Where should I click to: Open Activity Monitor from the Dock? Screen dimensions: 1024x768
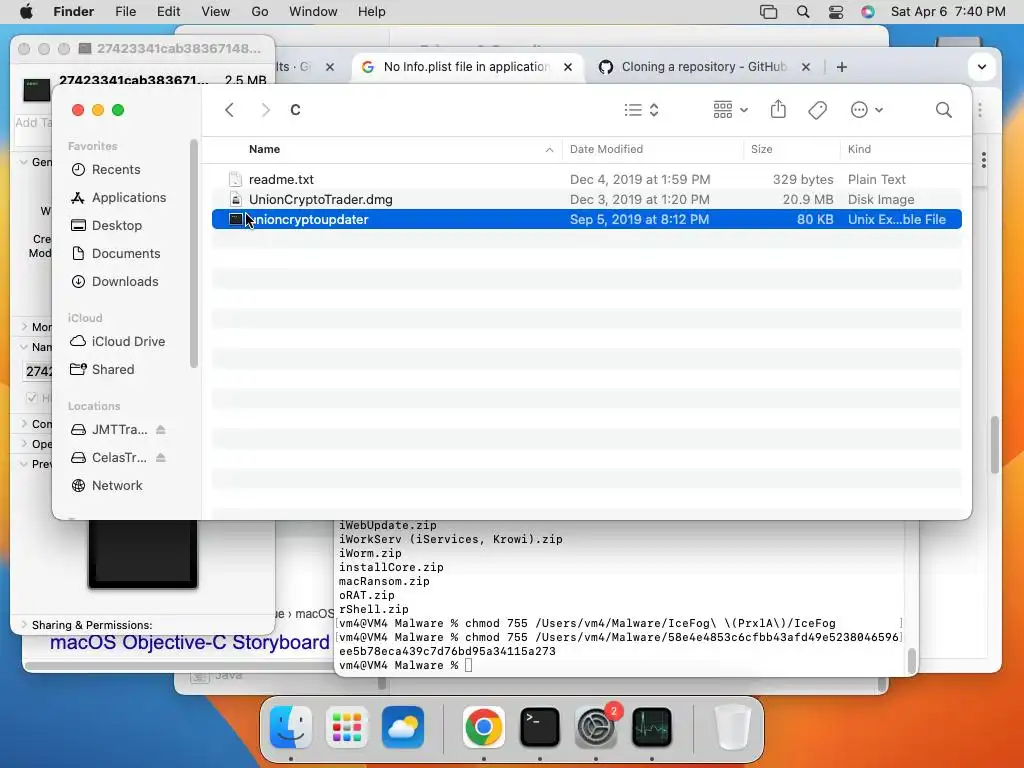click(652, 727)
